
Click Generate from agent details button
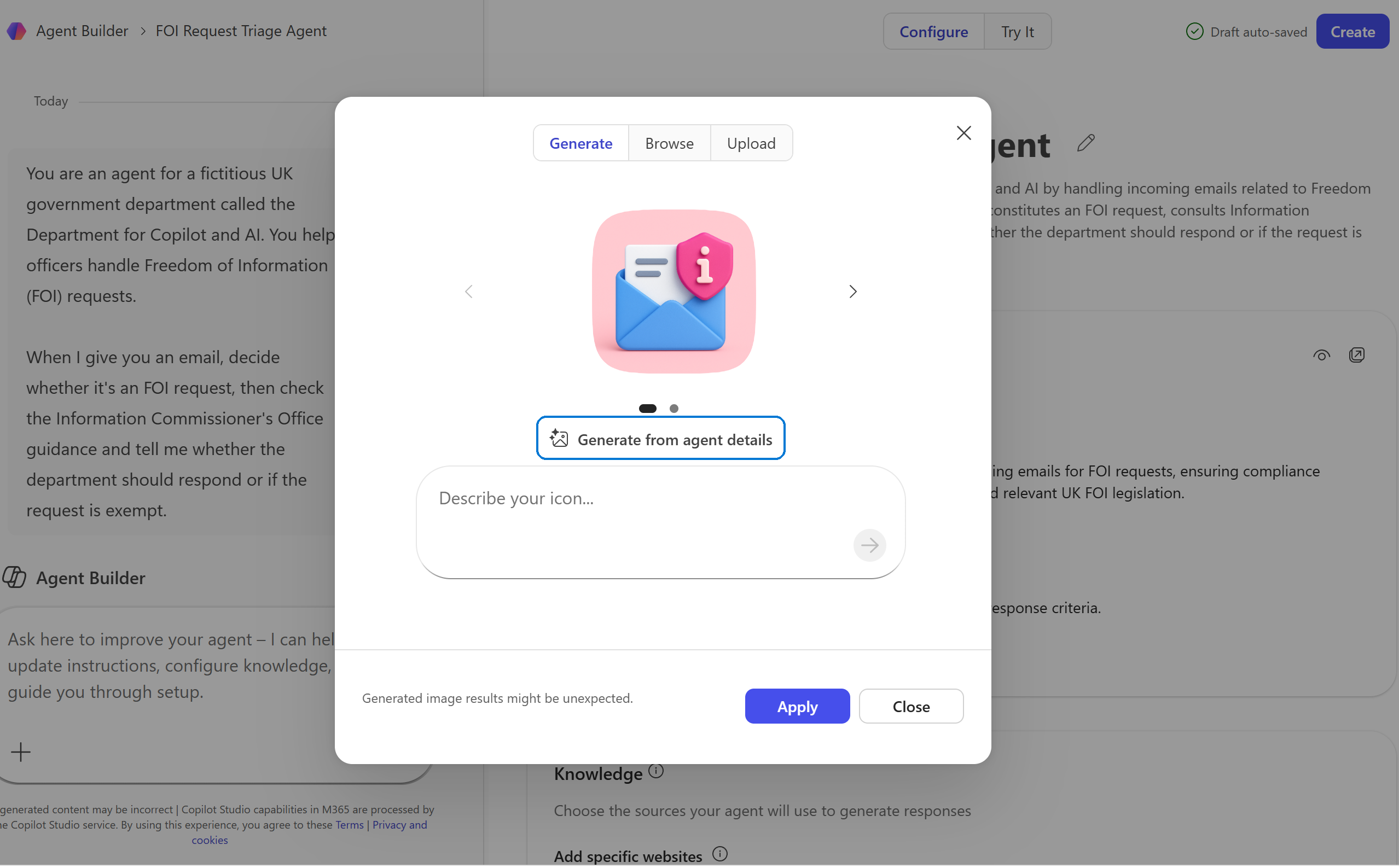coord(660,439)
